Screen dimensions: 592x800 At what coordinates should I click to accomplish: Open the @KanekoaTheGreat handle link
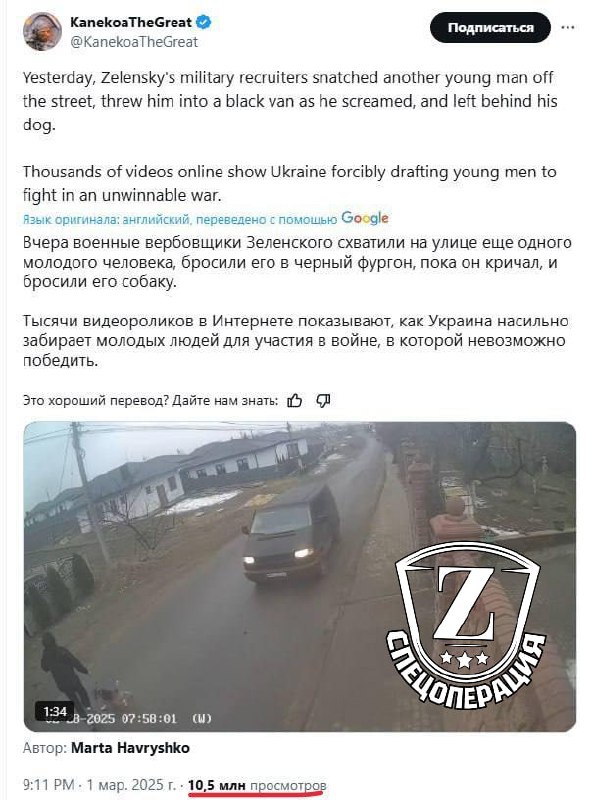click(x=134, y=42)
